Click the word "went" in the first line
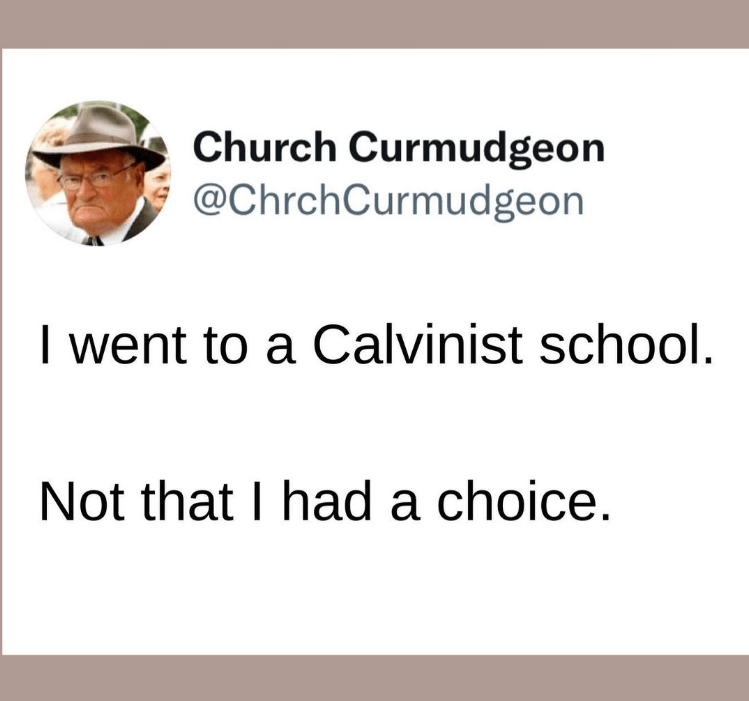The width and height of the screenshot is (749, 701). pyautogui.click(x=121, y=346)
